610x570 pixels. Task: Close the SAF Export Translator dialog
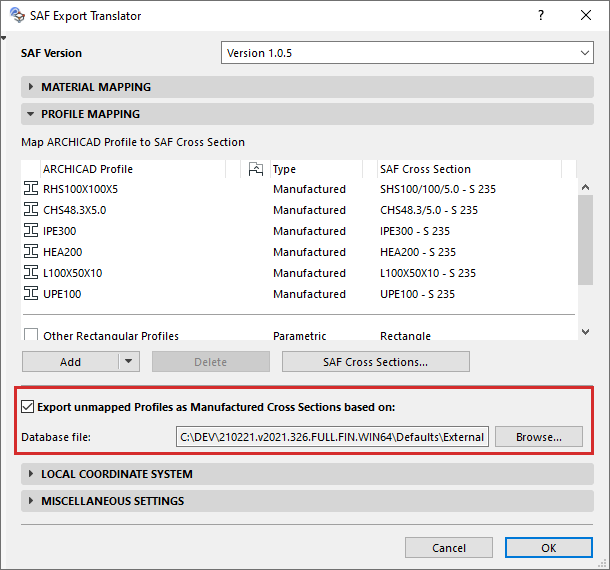(x=586, y=16)
